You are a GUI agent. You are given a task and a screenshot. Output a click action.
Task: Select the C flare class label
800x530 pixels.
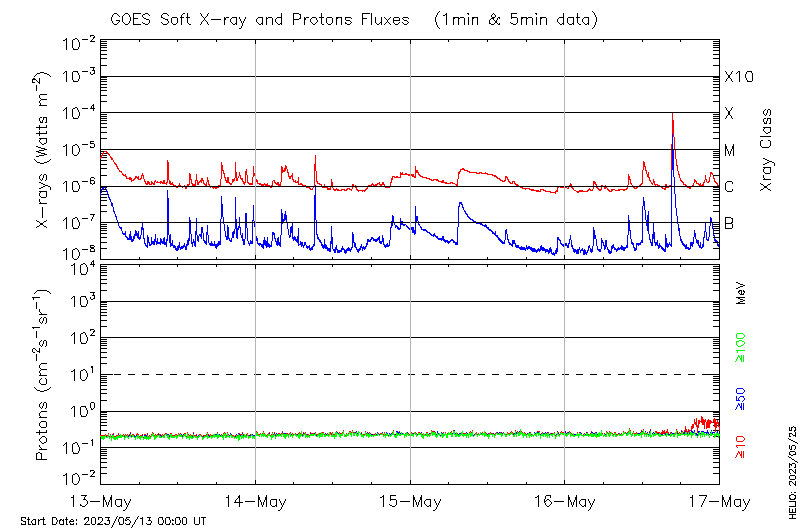pos(729,187)
